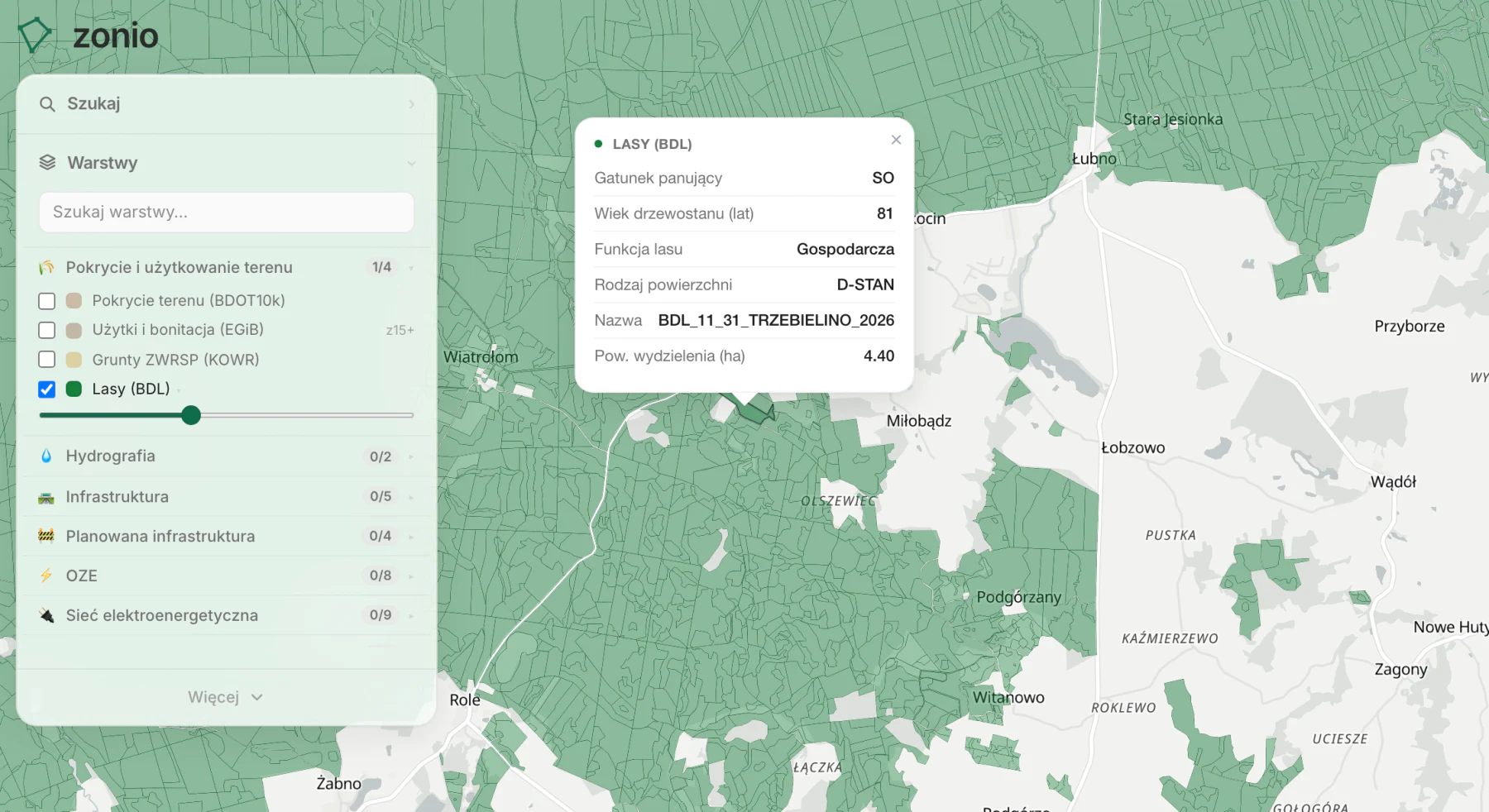Enable the Pokrycie terenu (BDOT10k) checkbox
The height and width of the screenshot is (812, 1489).
(x=47, y=301)
